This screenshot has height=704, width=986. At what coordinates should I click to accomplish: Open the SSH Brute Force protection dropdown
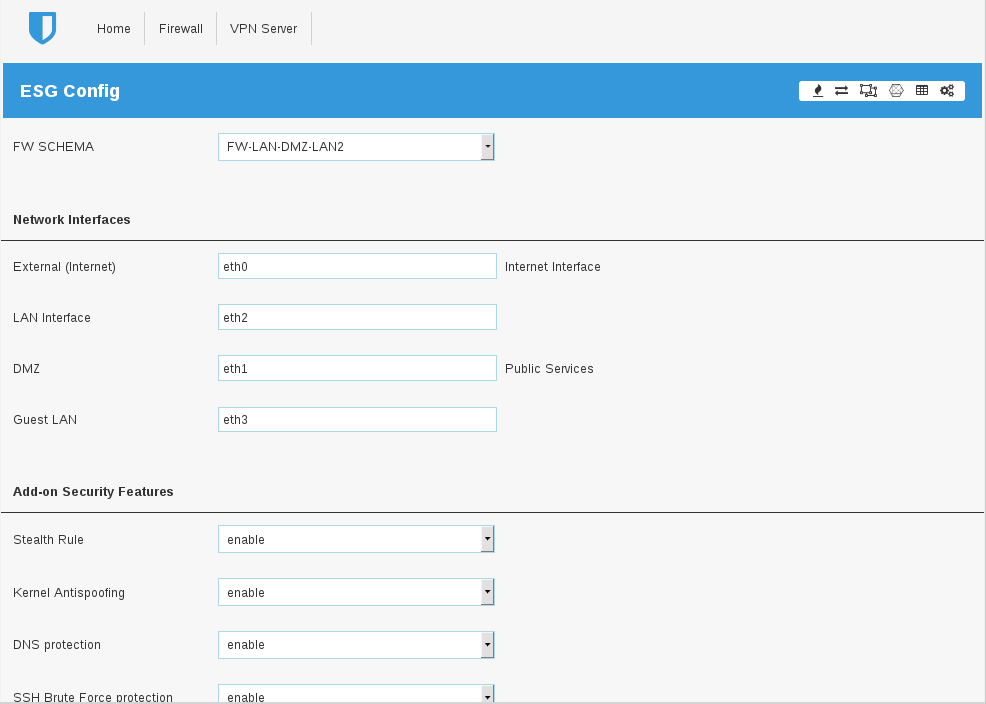coord(356,695)
